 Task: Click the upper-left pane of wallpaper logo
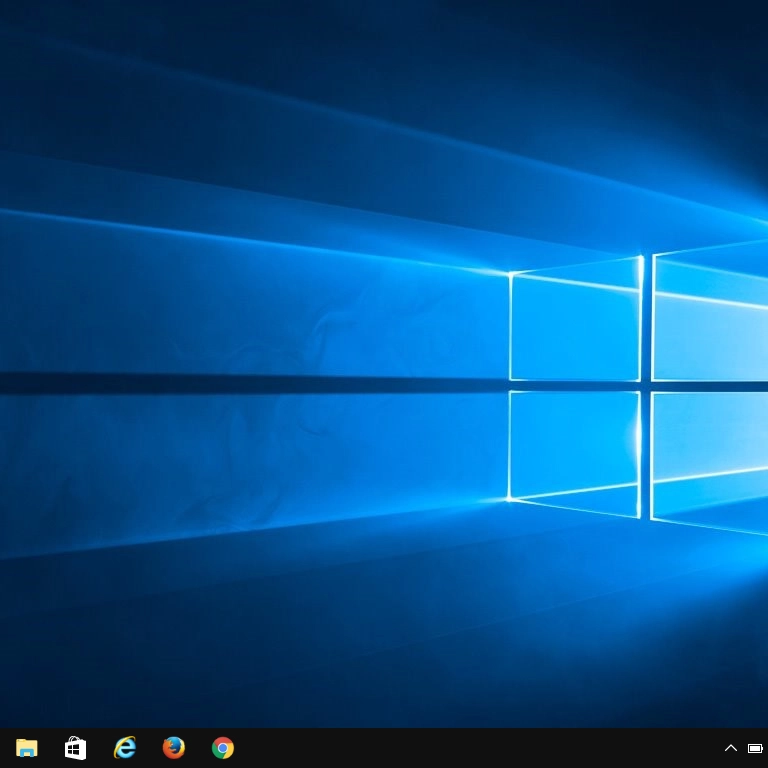pos(574,325)
